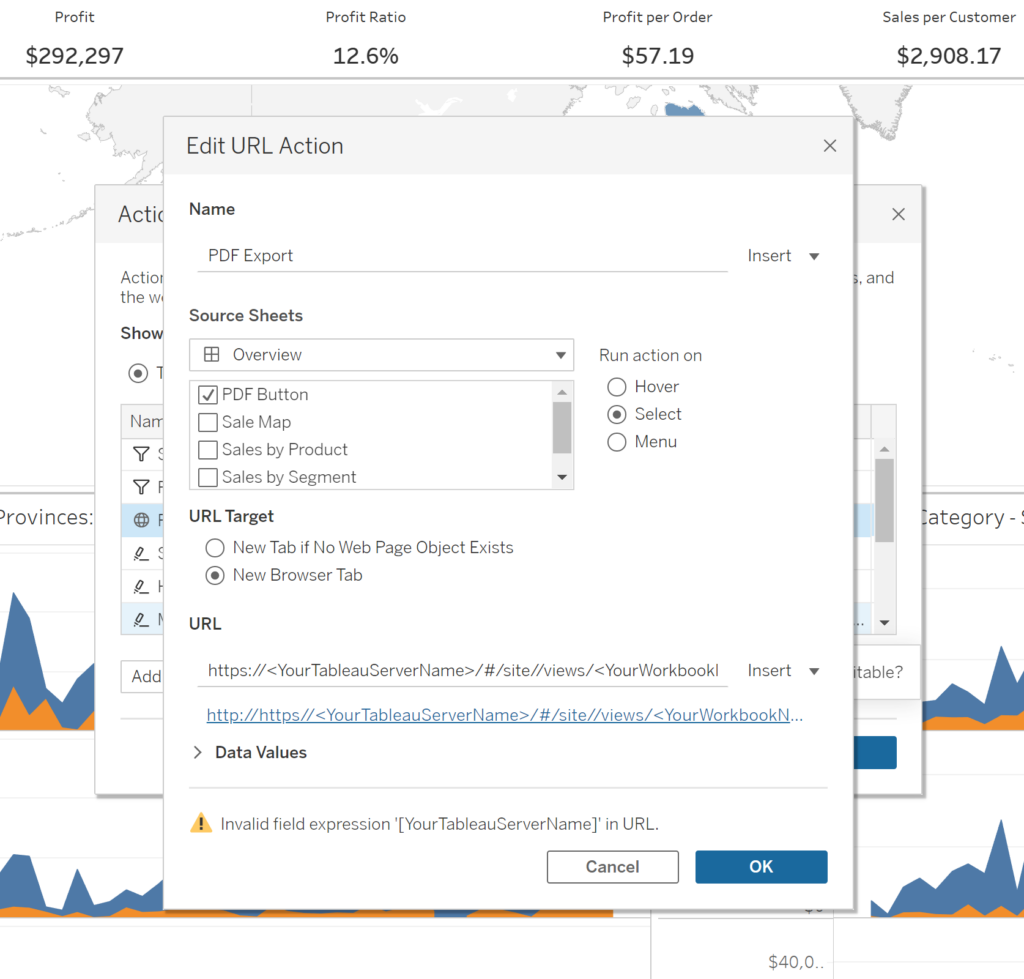Image resolution: width=1024 pixels, height=979 pixels.
Task: Open the Insert dropdown next to the URL field
Action: (x=784, y=670)
